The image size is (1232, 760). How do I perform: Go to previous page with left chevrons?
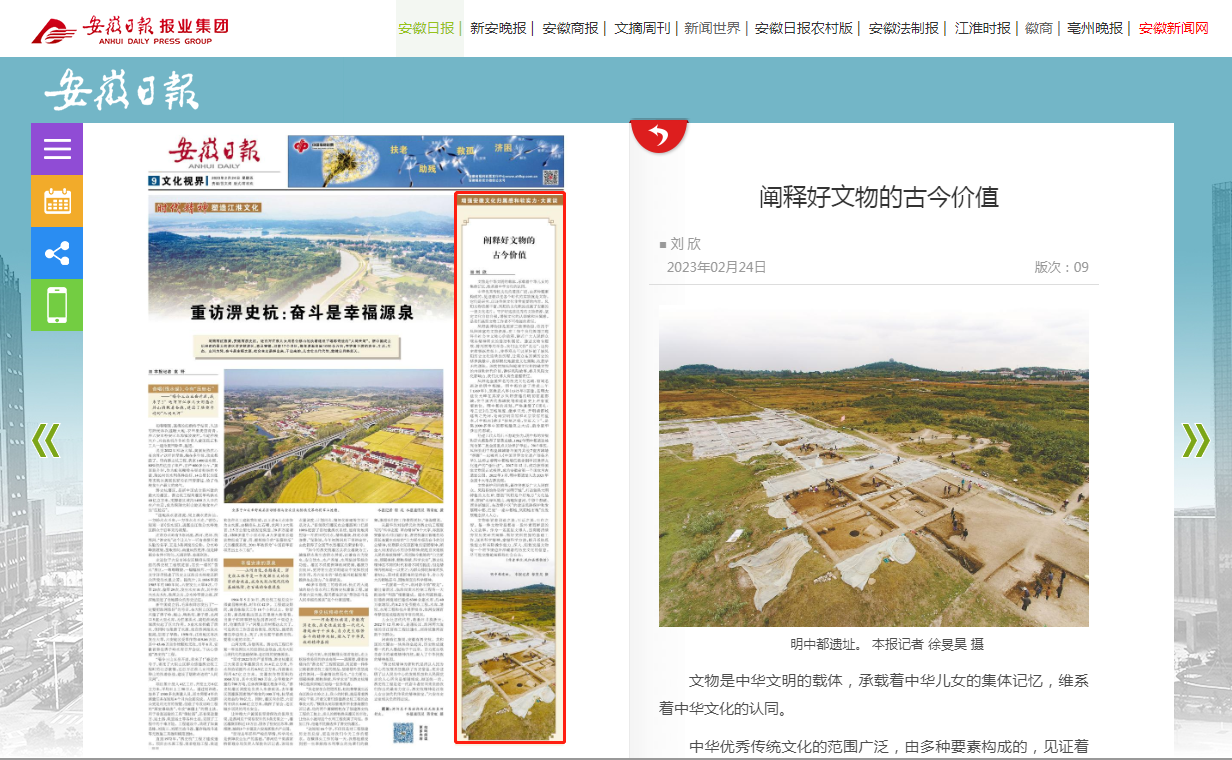coord(46,440)
